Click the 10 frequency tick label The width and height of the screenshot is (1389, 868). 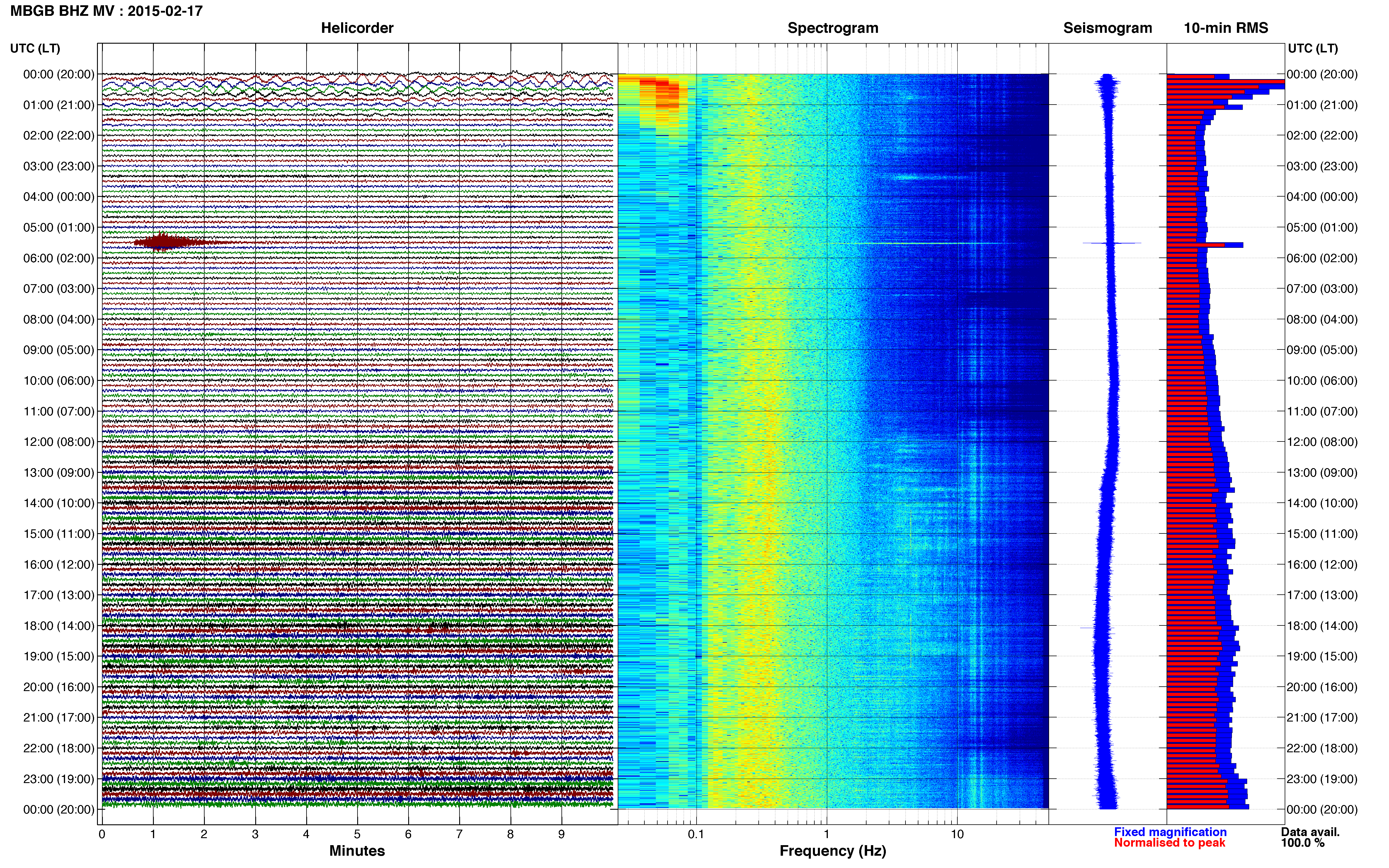pos(957,834)
